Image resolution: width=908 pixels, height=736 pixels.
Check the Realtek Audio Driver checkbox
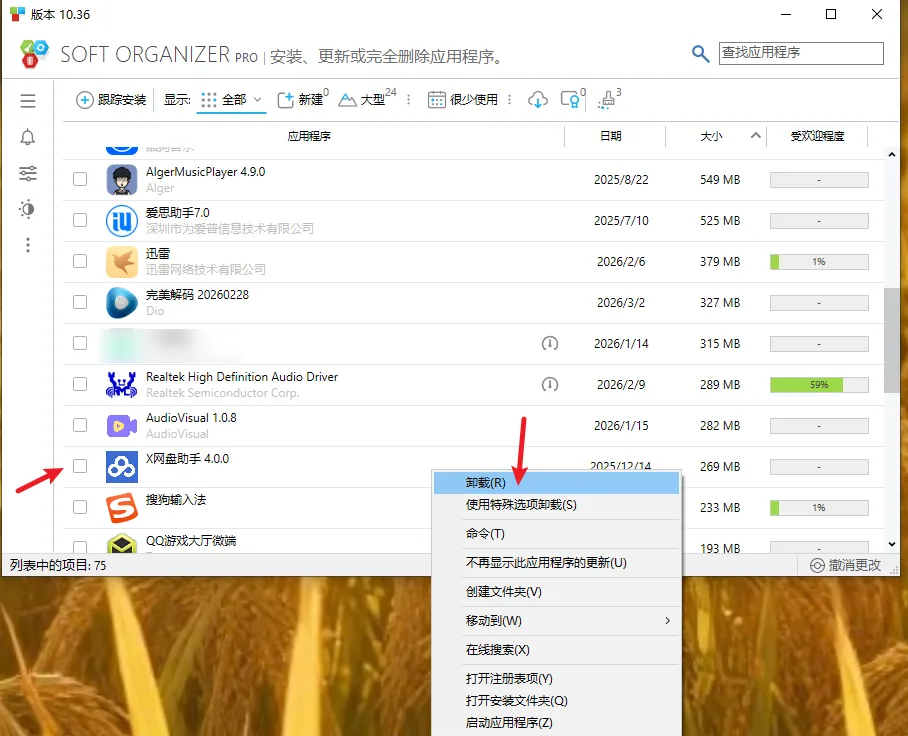80,385
